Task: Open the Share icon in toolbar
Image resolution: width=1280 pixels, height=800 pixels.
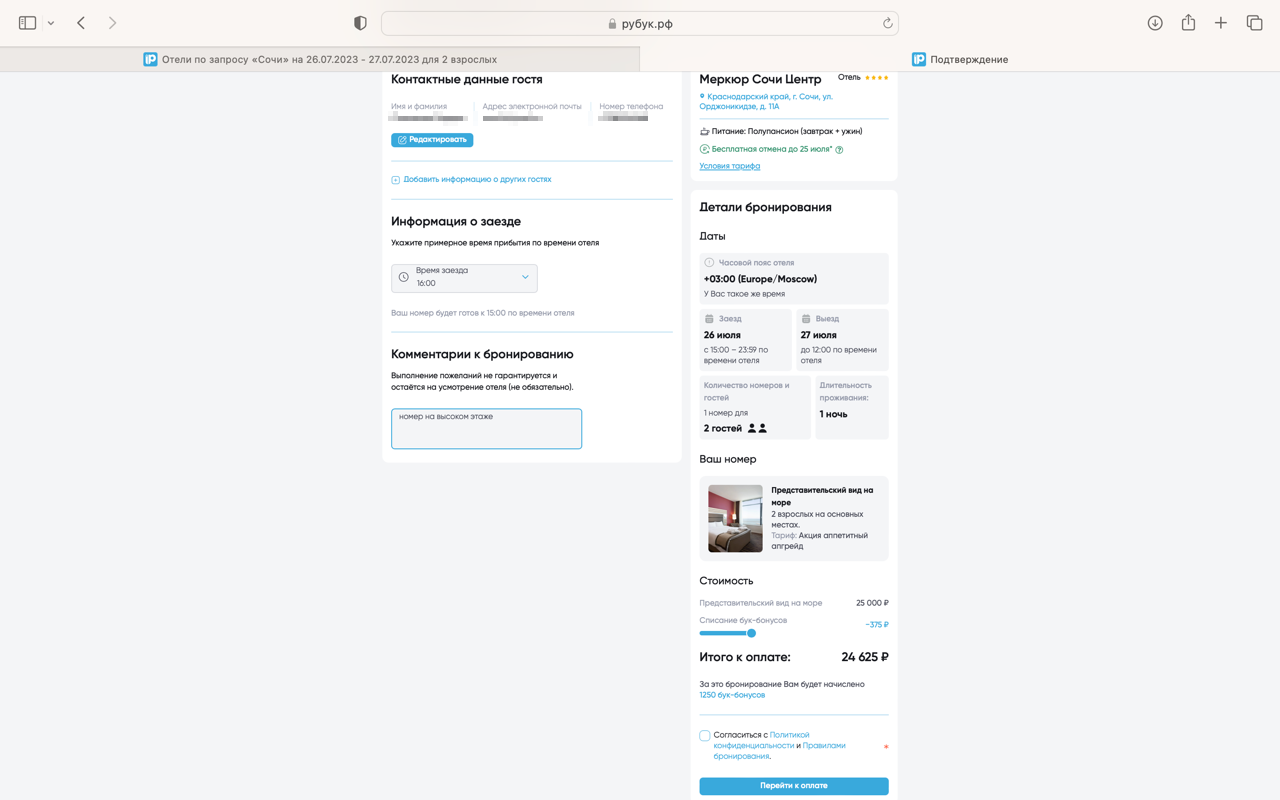Action: pos(1188,22)
